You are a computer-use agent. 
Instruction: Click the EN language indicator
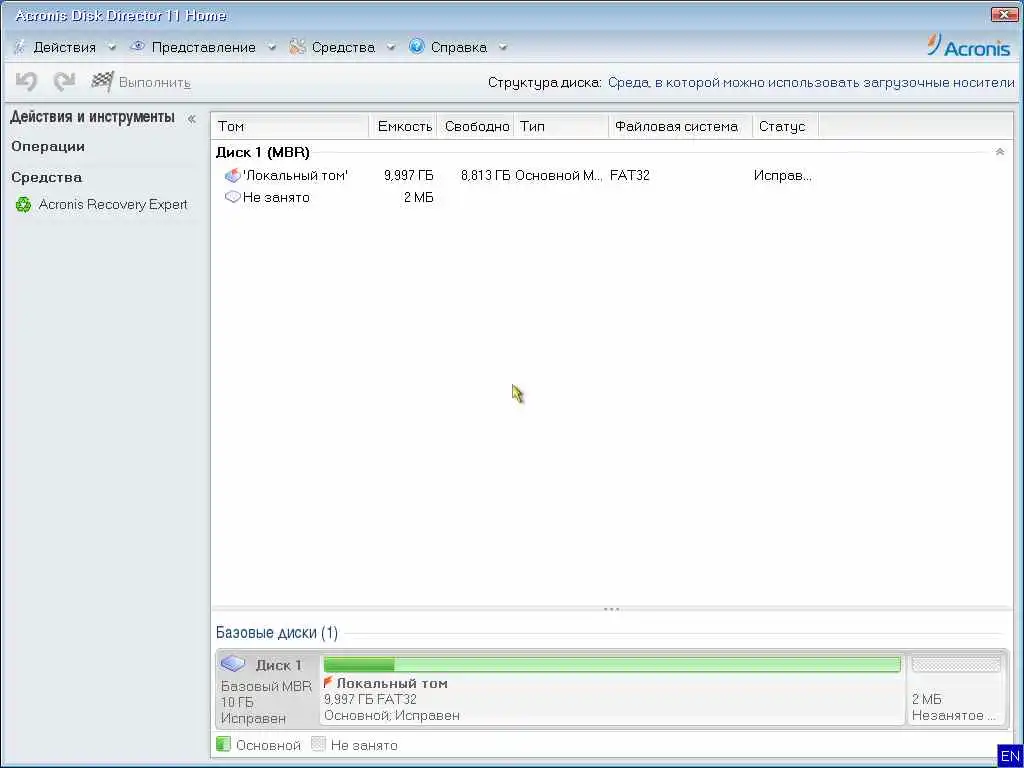tap(1010, 756)
